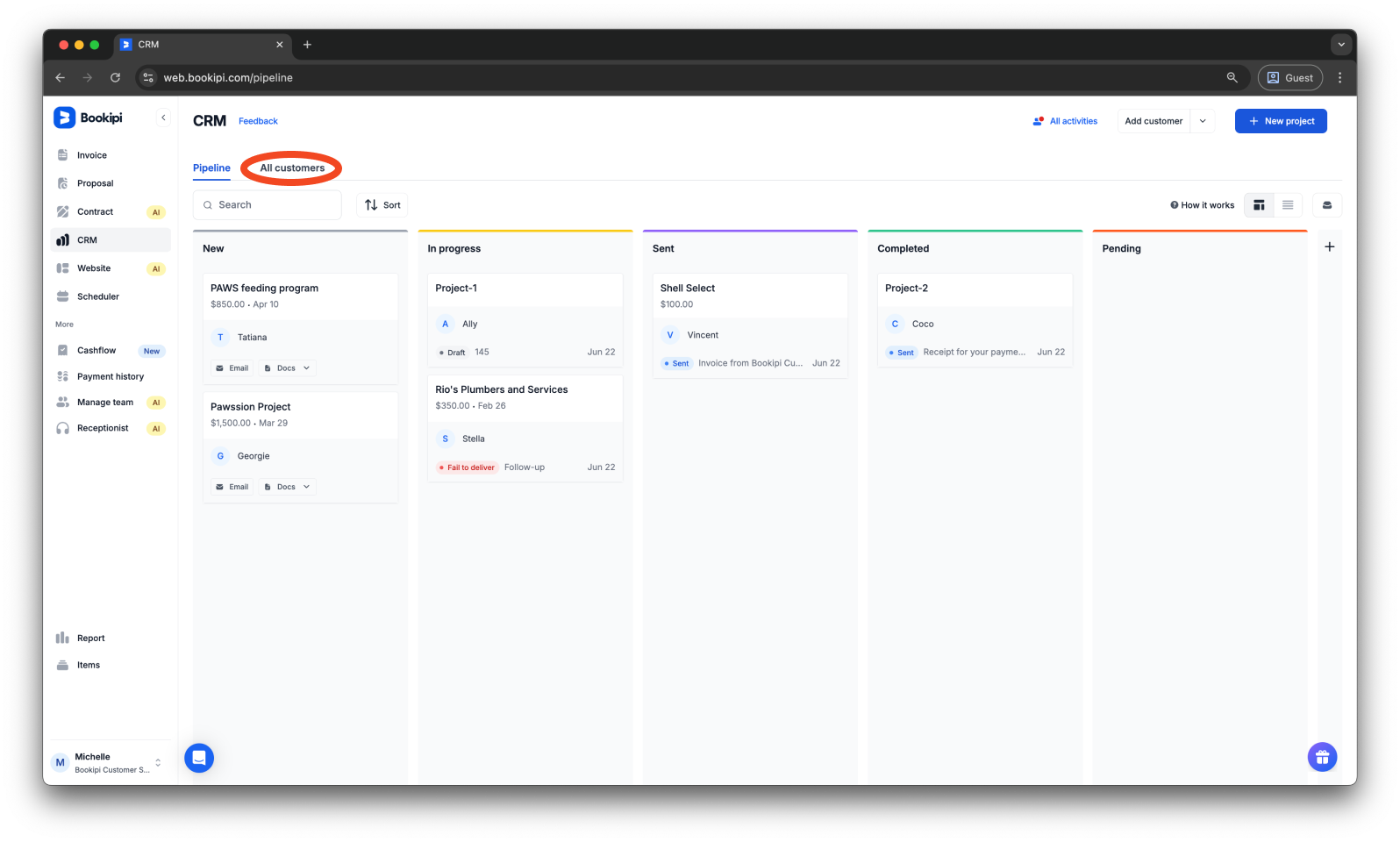Click the Pending column header
Image resolution: width=1400 pixels, height=842 pixels.
1121,249
